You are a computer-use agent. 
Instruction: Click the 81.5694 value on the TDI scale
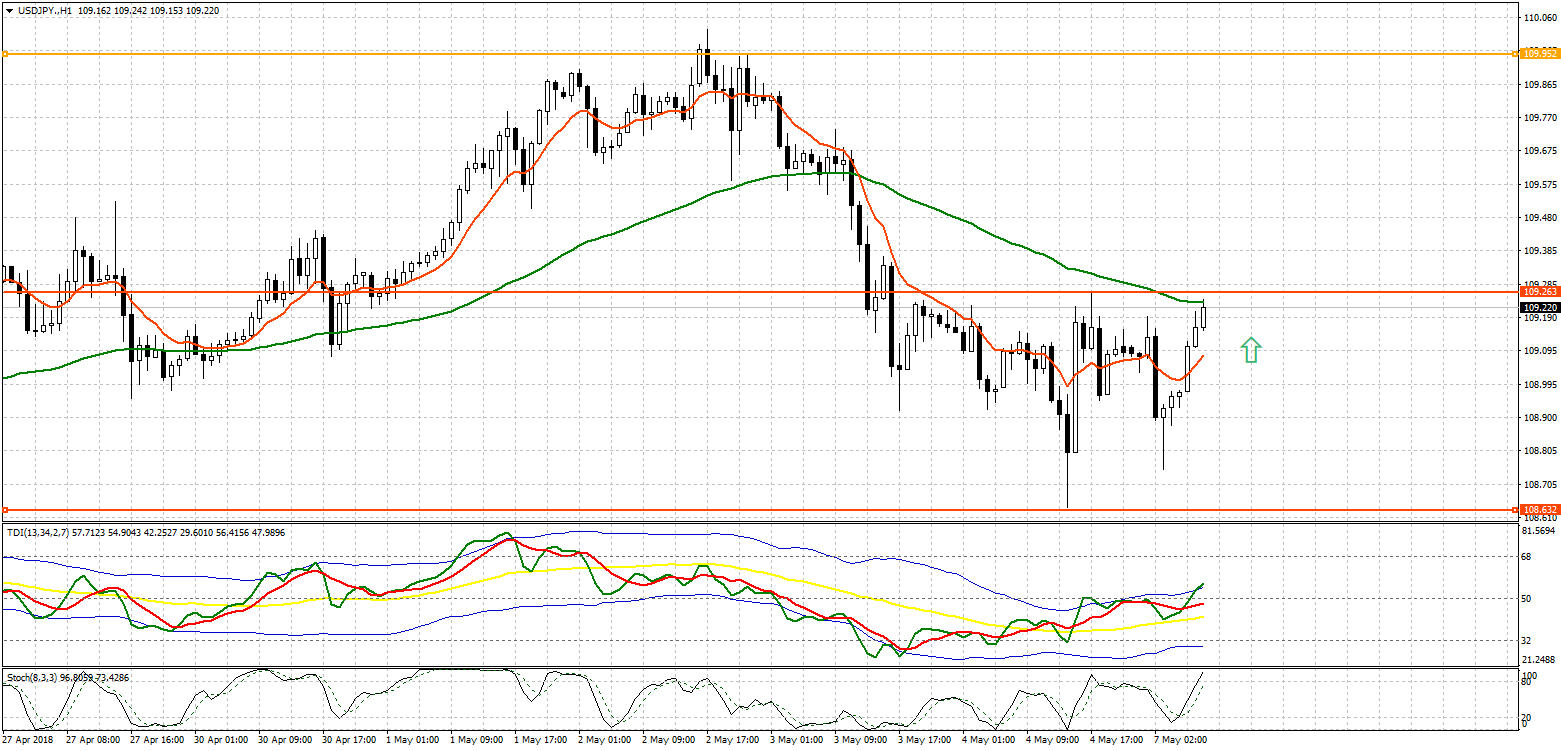click(x=1540, y=529)
